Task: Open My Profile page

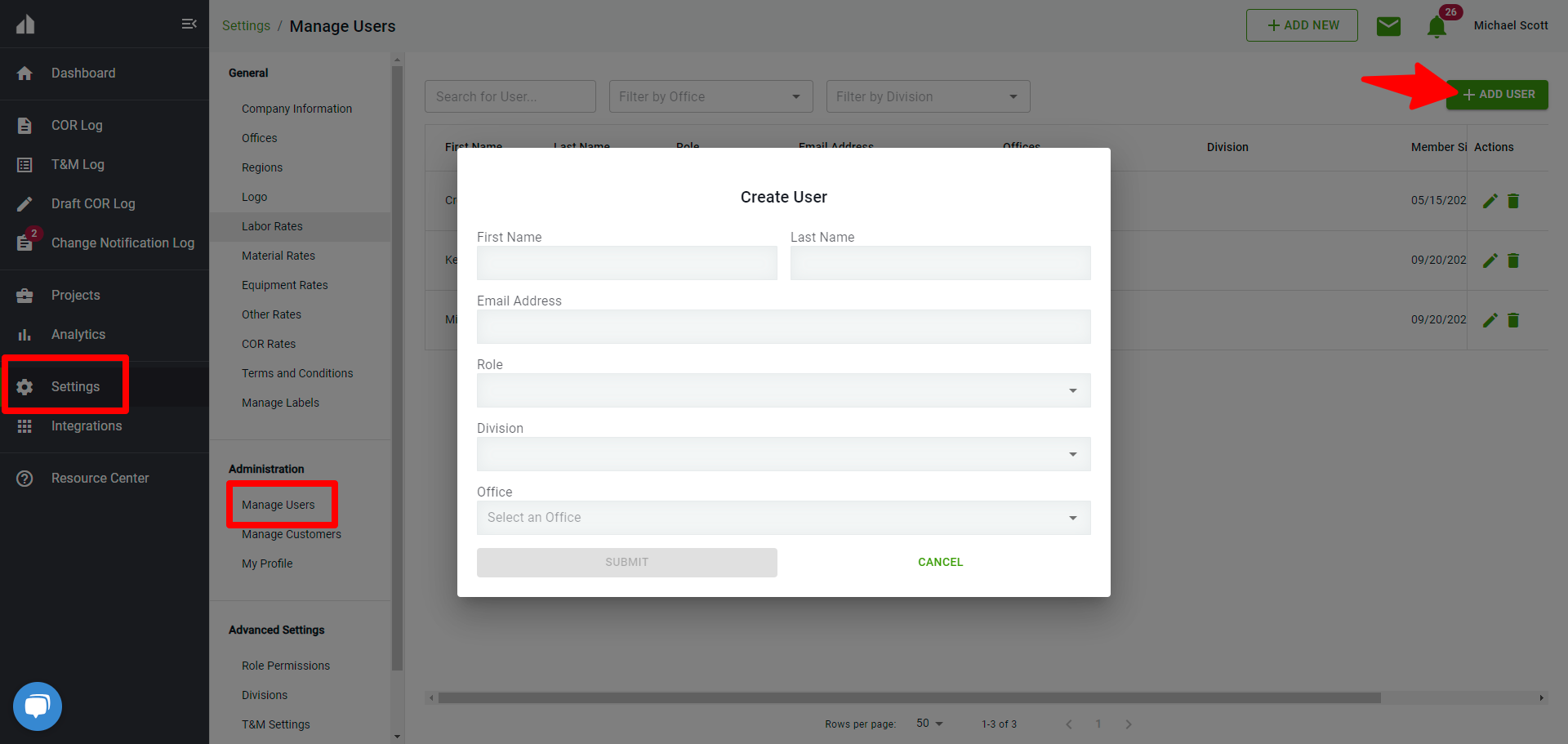Action: coord(267,564)
